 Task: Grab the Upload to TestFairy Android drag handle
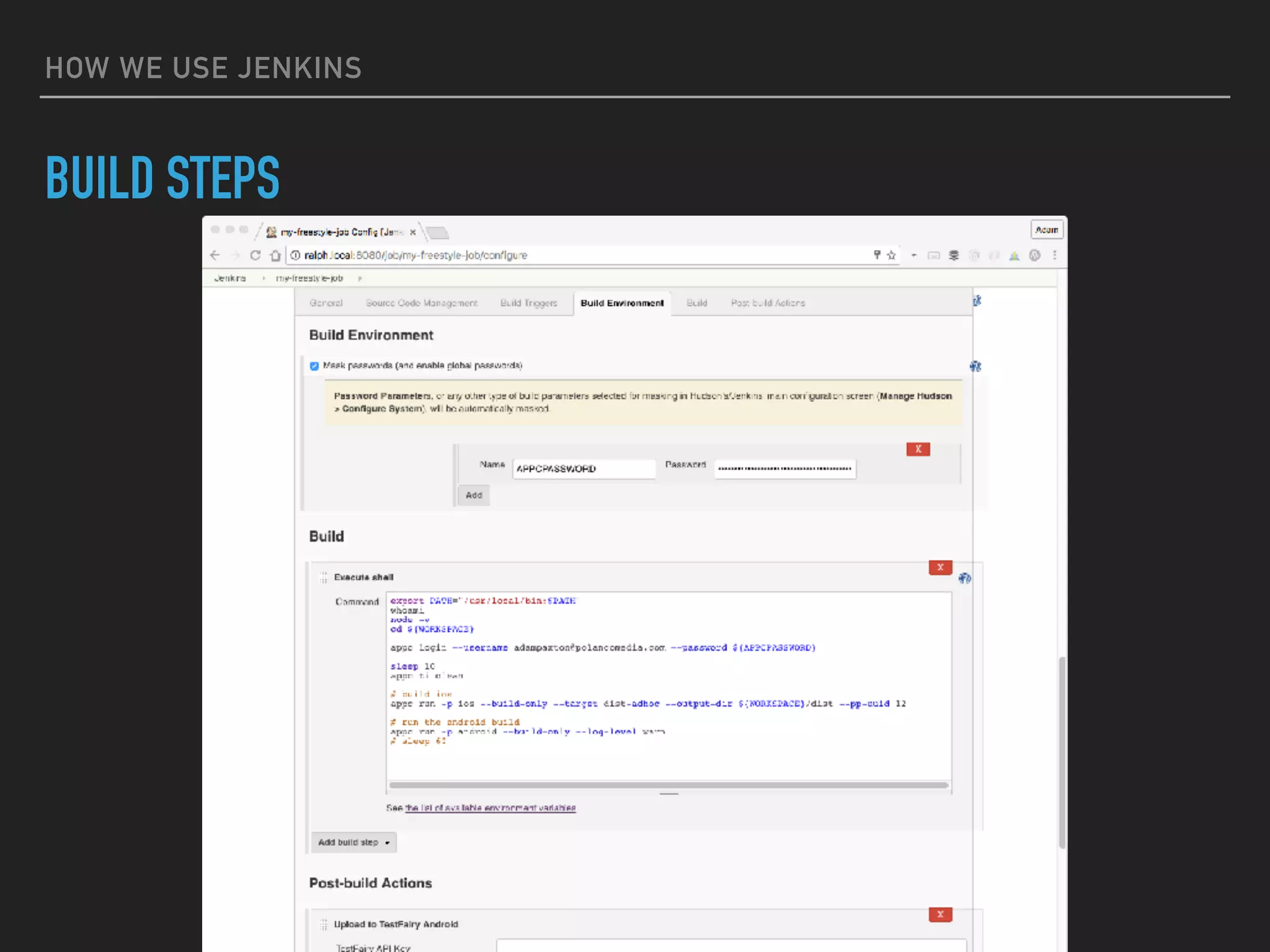[323, 925]
